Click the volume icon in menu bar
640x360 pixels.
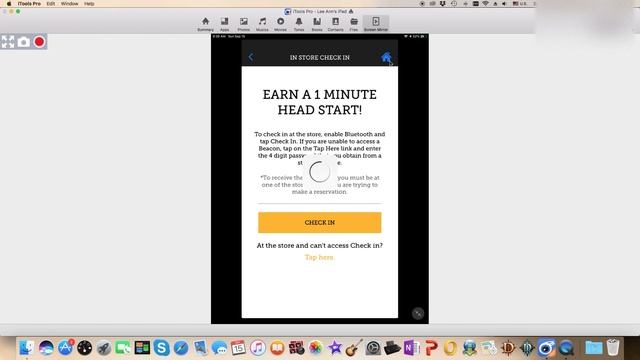point(504,4)
